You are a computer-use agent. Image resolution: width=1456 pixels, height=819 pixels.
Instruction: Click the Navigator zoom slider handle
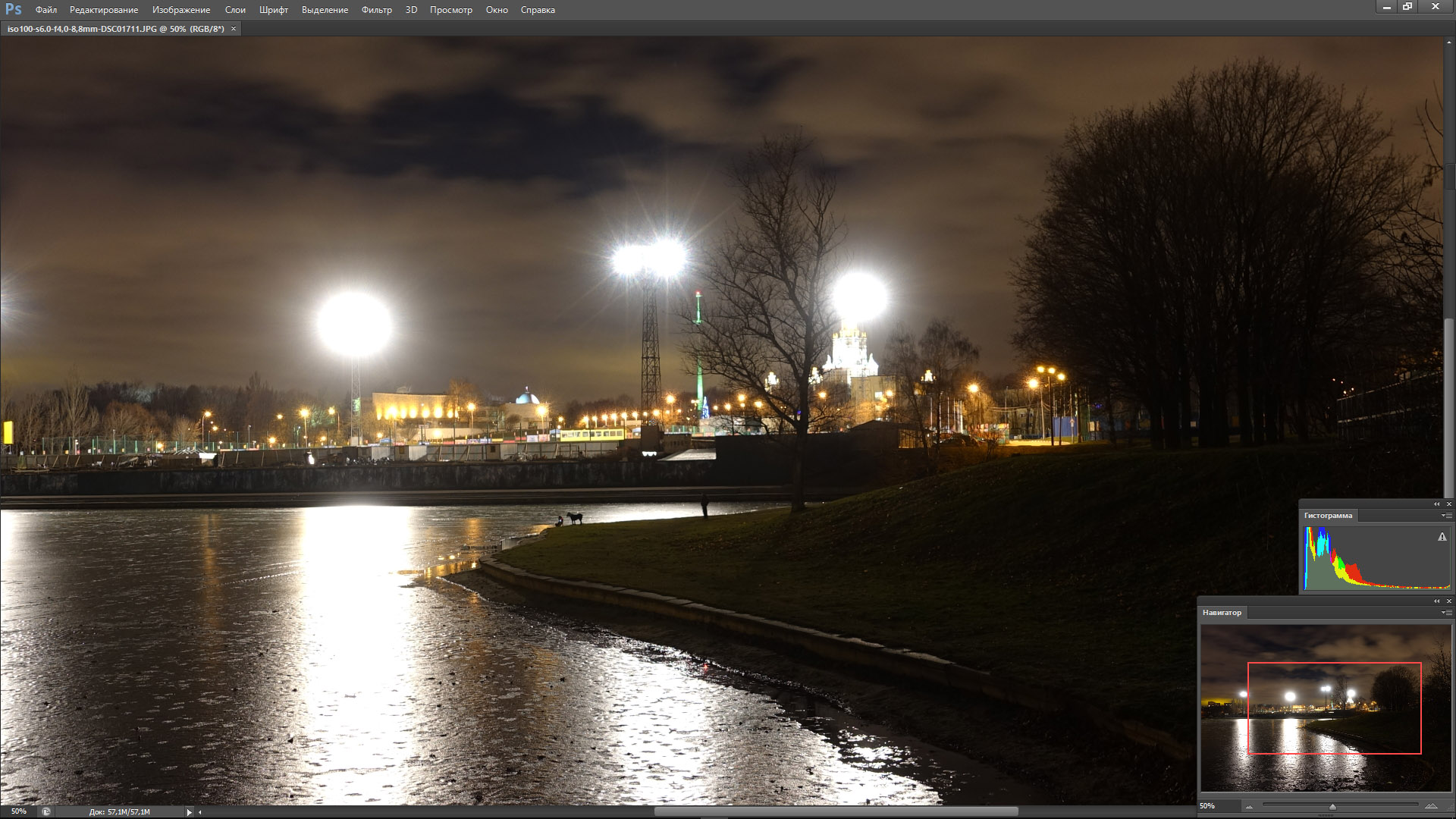[1332, 807]
